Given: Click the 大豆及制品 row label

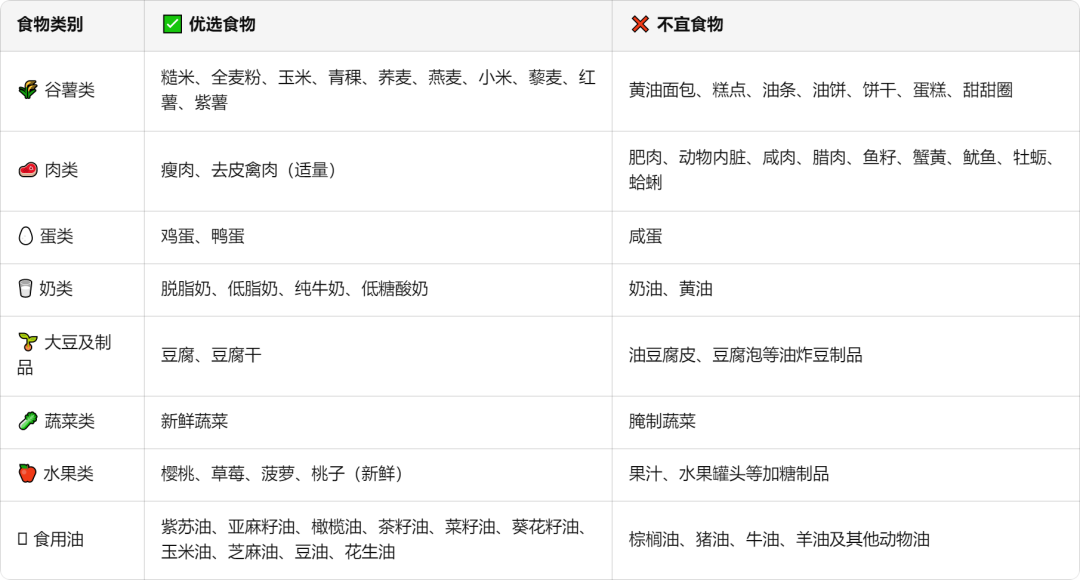Looking at the screenshot, I should [x=64, y=355].
